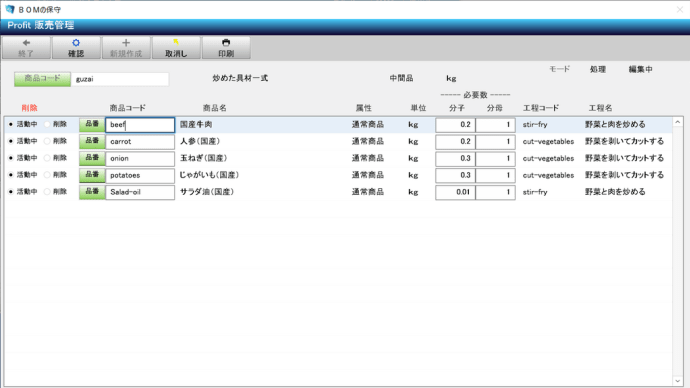Select 削除 radio for beef row

47,124
